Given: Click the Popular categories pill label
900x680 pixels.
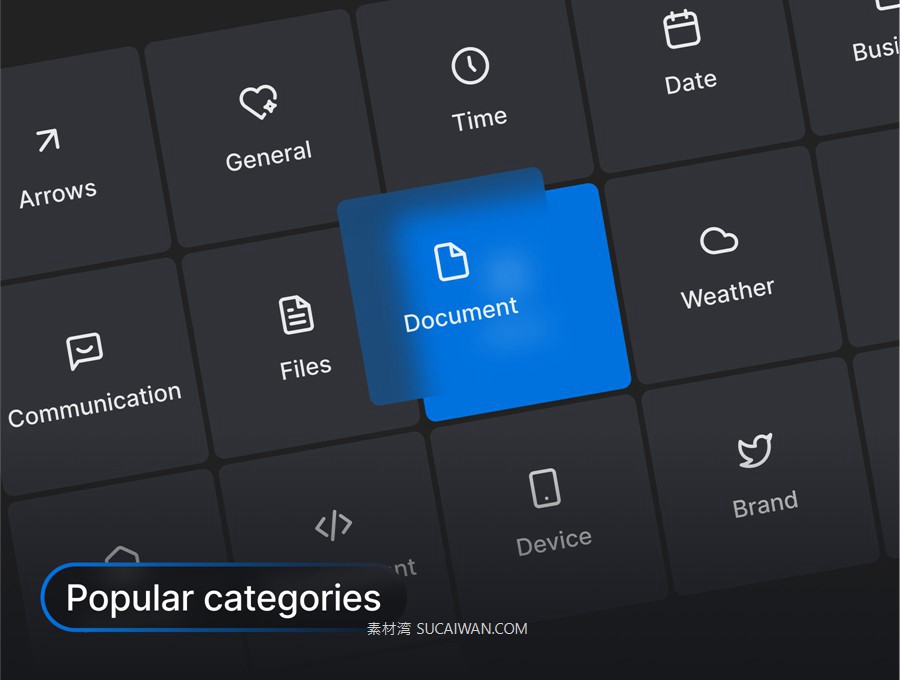Looking at the screenshot, I should point(222,597).
